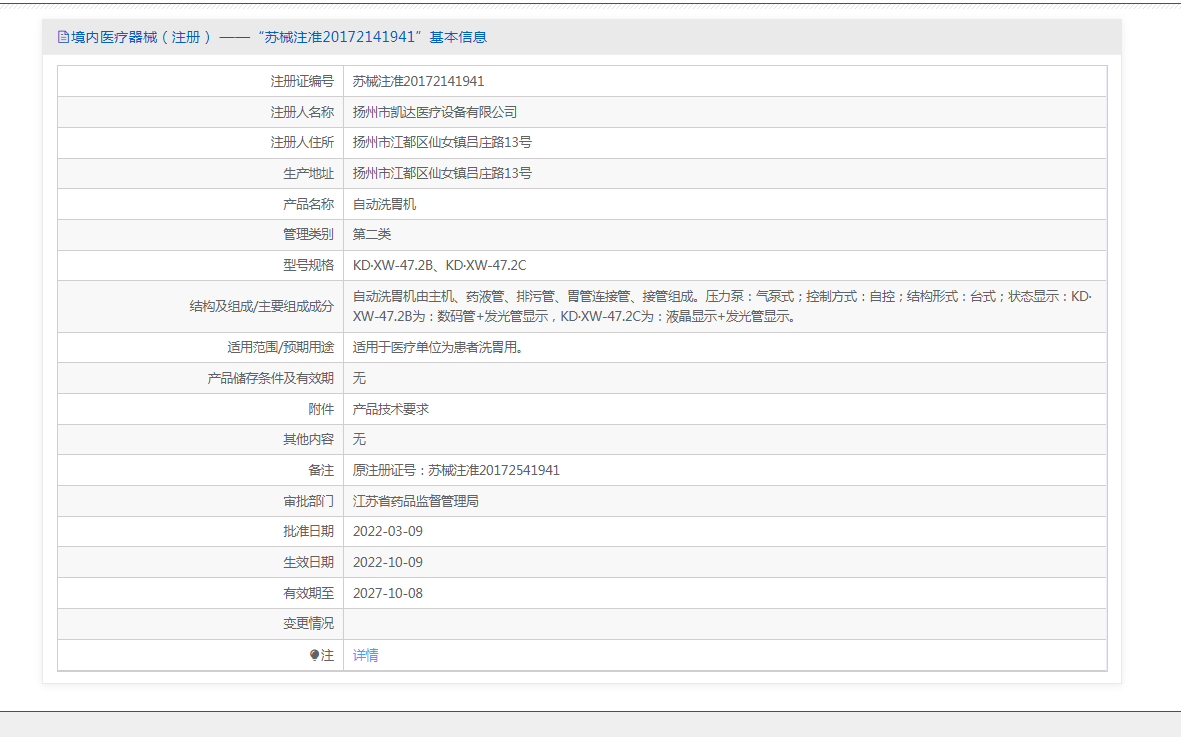The image size is (1181, 737).
Task: Click the expiry date 2027-10-08
Action: (388, 593)
